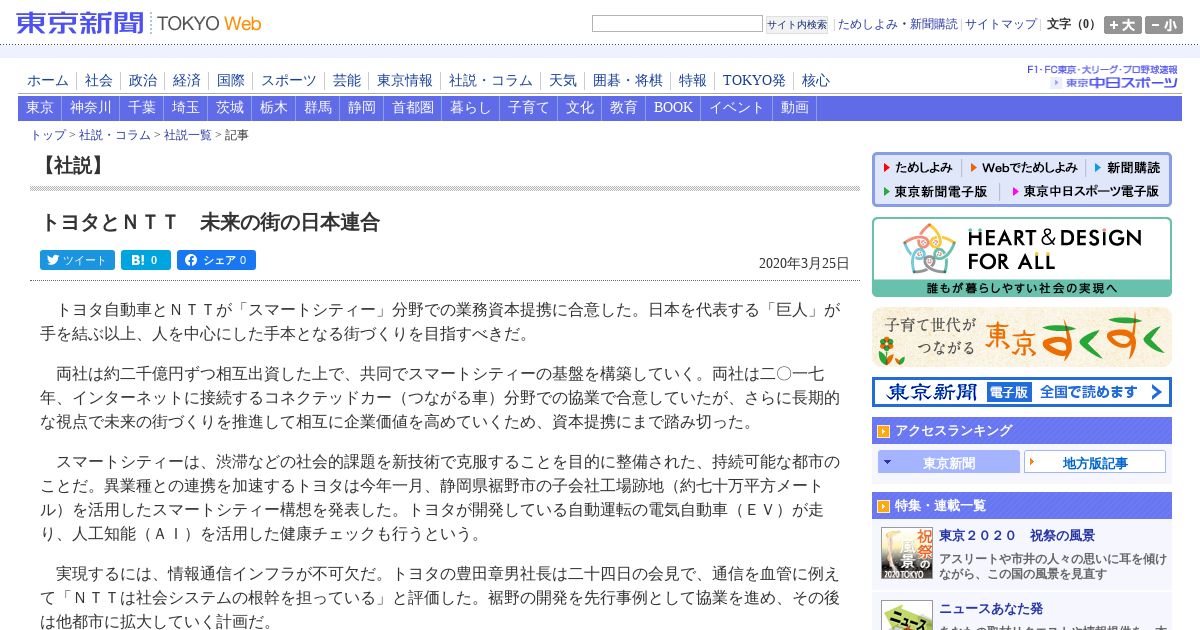Open 芸能 section
Viewport: 1200px width, 630px height.
point(347,80)
